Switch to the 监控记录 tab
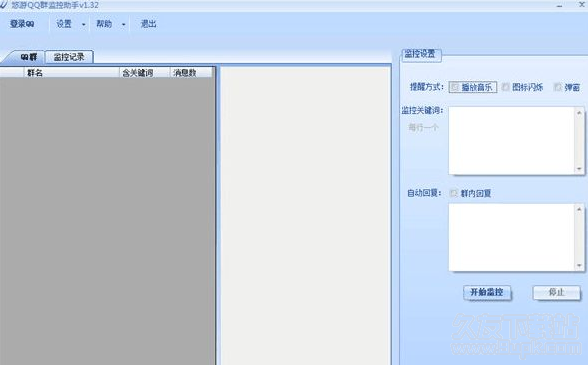The image size is (588, 365). [x=69, y=57]
